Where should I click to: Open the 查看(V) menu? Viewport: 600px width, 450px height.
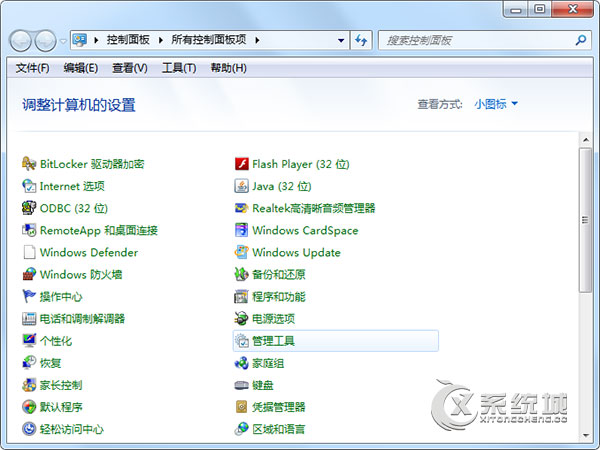point(130,68)
